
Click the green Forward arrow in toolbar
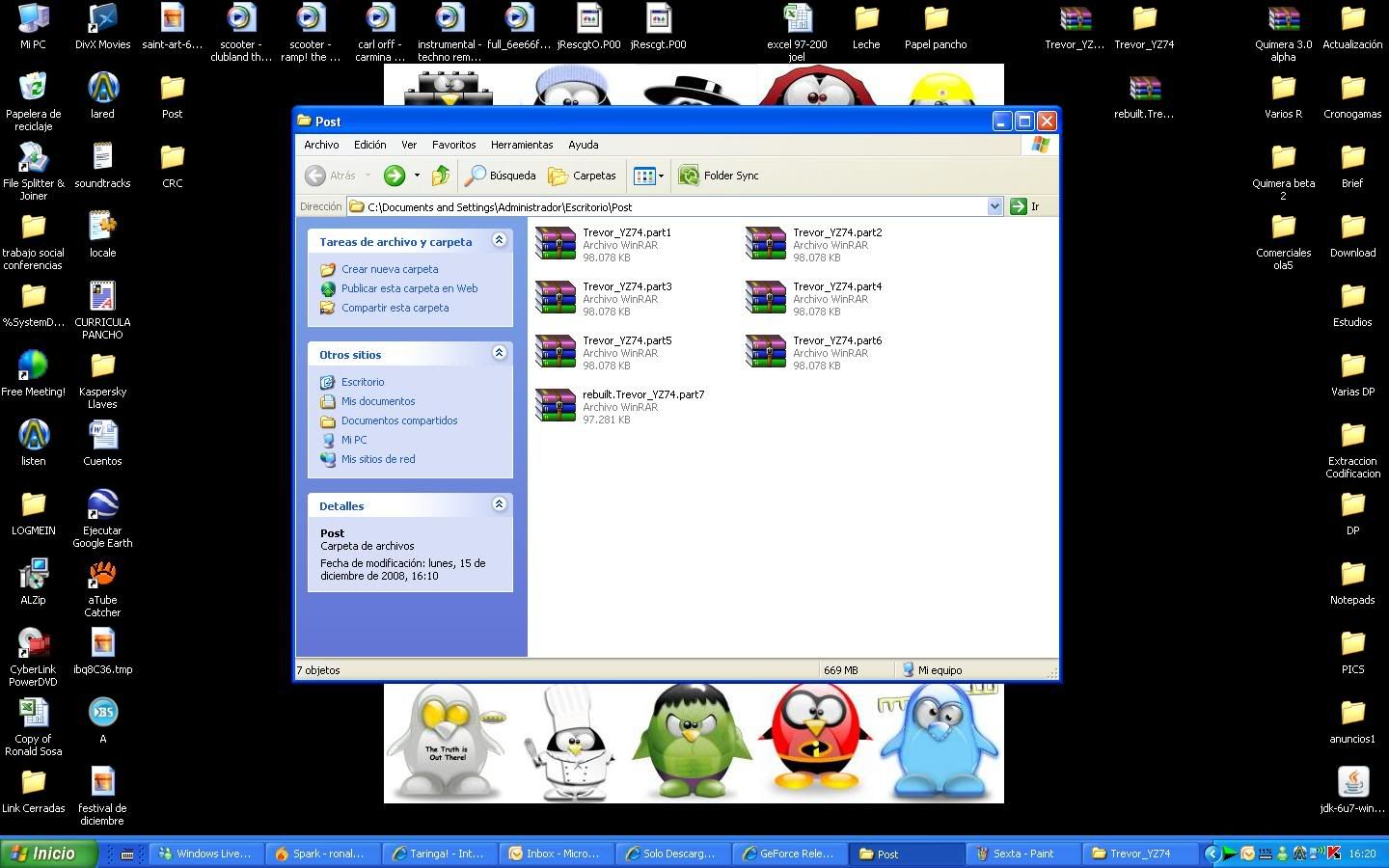point(394,176)
